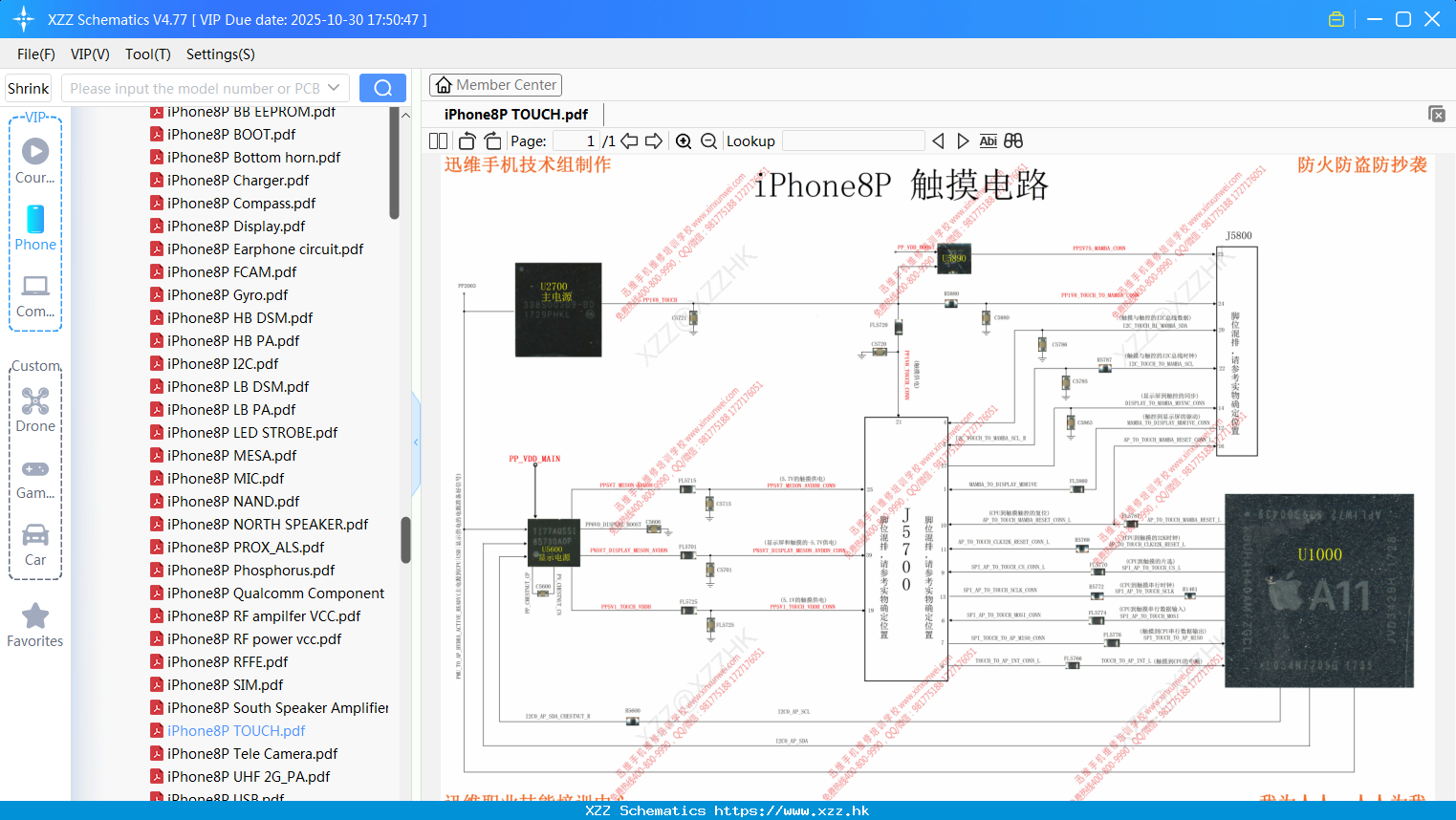The width and height of the screenshot is (1456, 820).
Task: Toggle two-page view icon
Action: point(439,140)
